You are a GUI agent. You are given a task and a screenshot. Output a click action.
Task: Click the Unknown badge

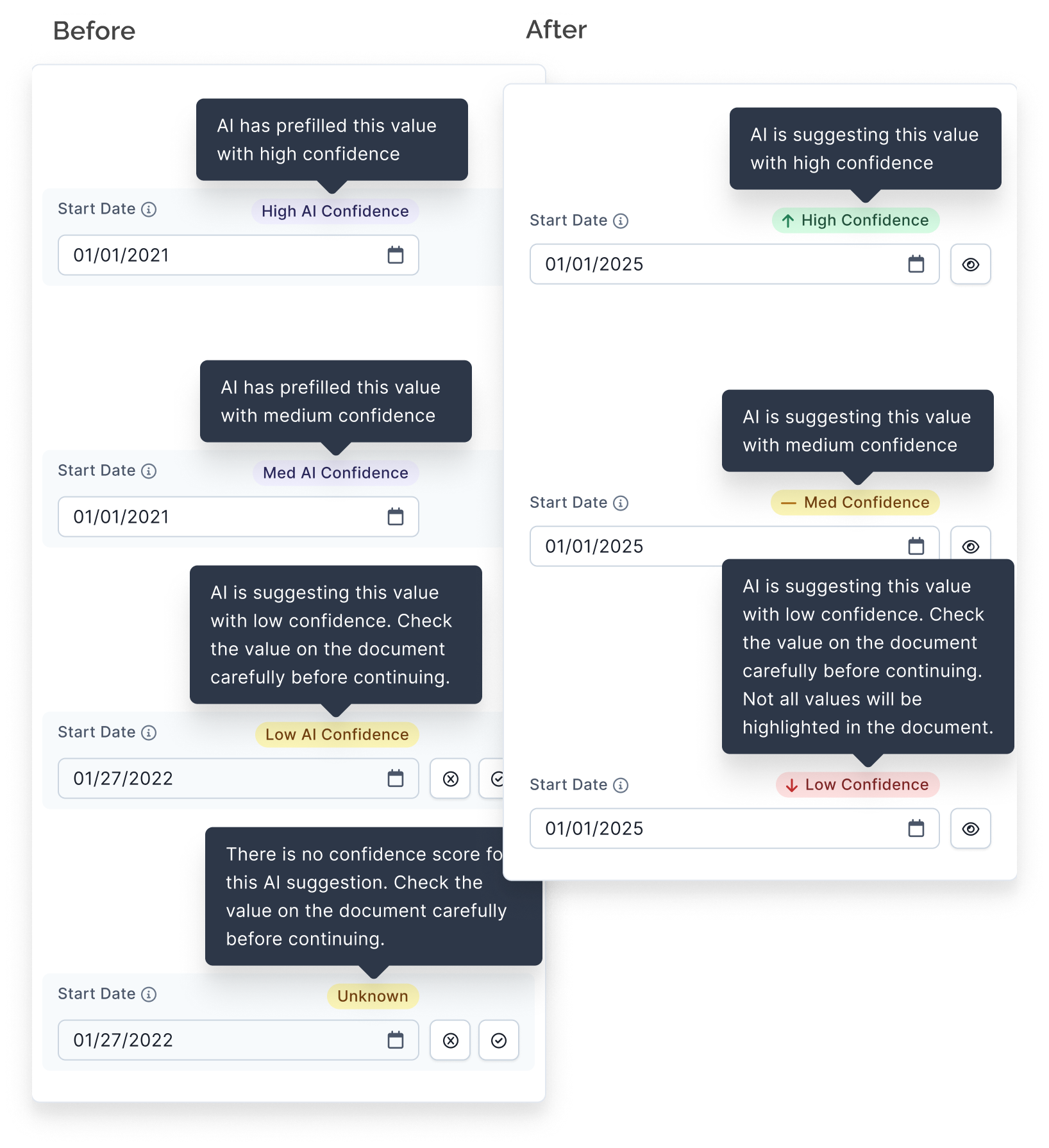[x=371, y=996]
